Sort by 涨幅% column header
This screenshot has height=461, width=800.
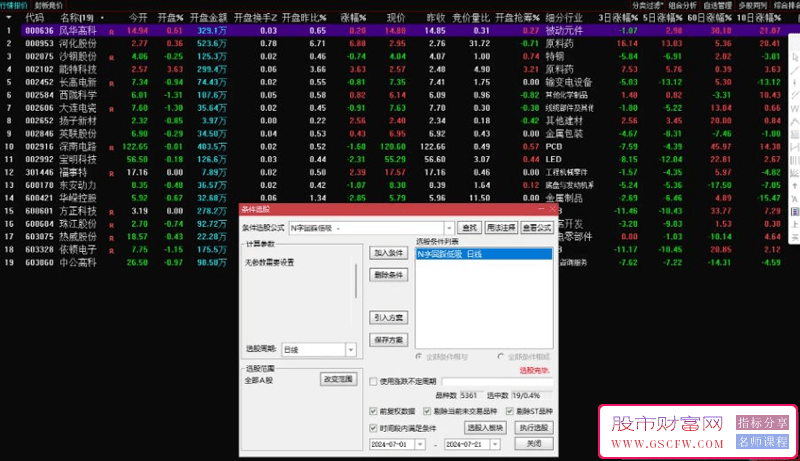pos(353,17)
